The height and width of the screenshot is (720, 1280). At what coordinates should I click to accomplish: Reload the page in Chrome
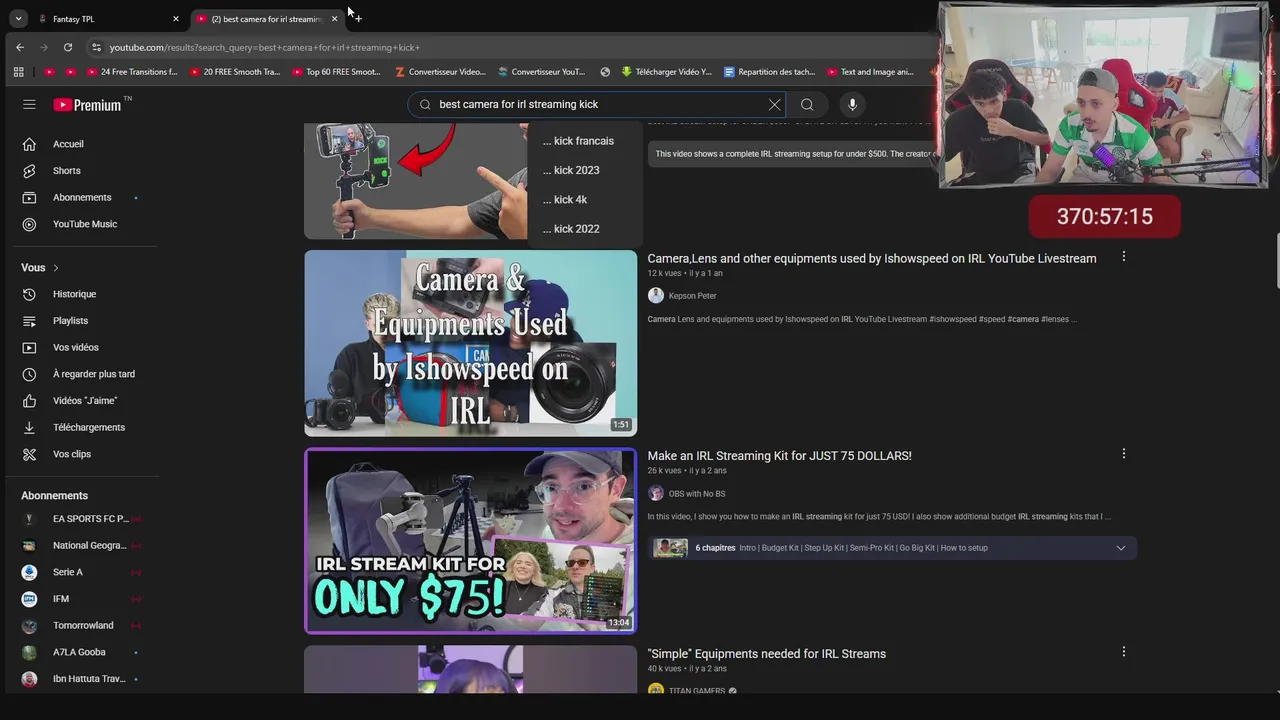tap(67, 47)
